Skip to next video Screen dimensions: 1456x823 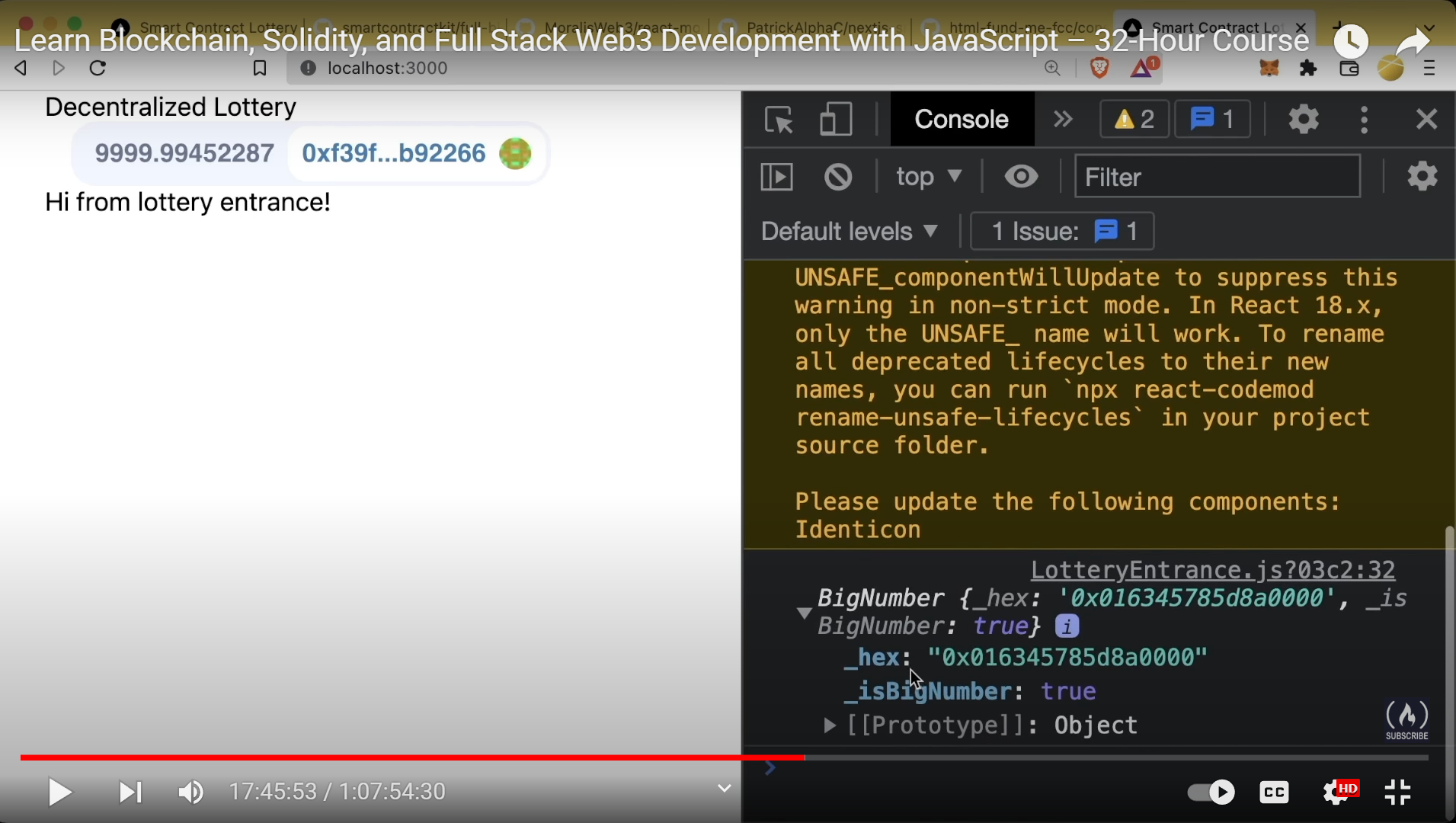(130, 792)
